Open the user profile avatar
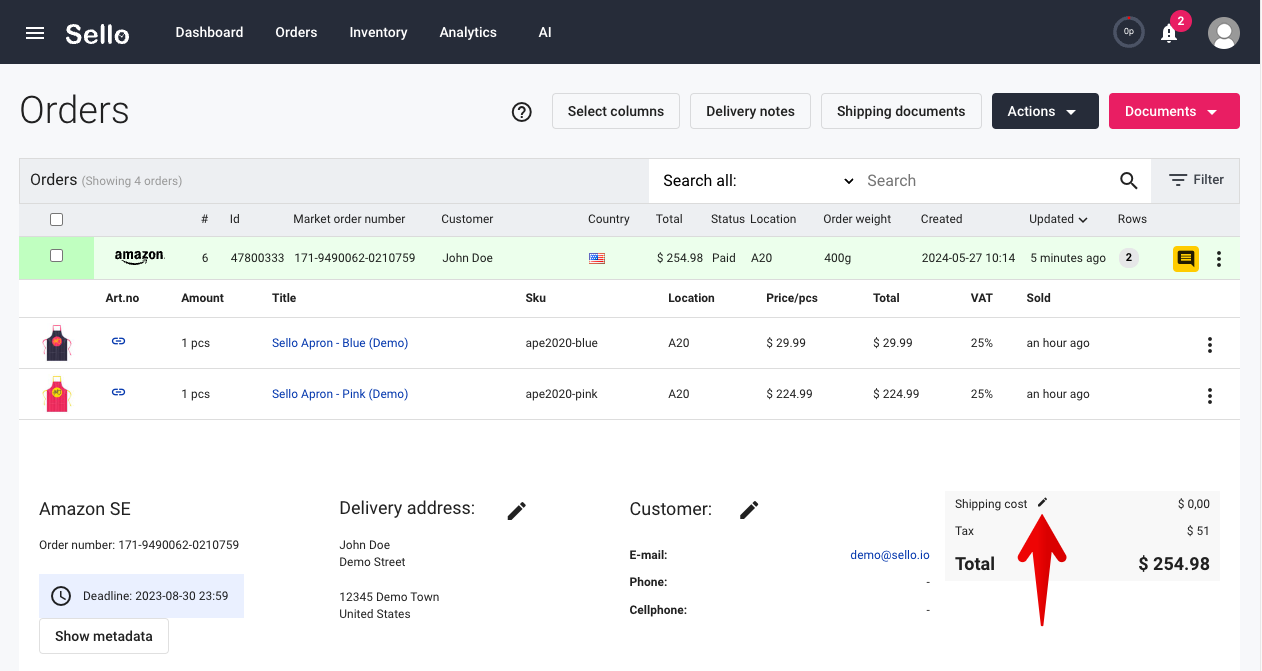Screen dimensions: 1262x671 pos(1224,33)
